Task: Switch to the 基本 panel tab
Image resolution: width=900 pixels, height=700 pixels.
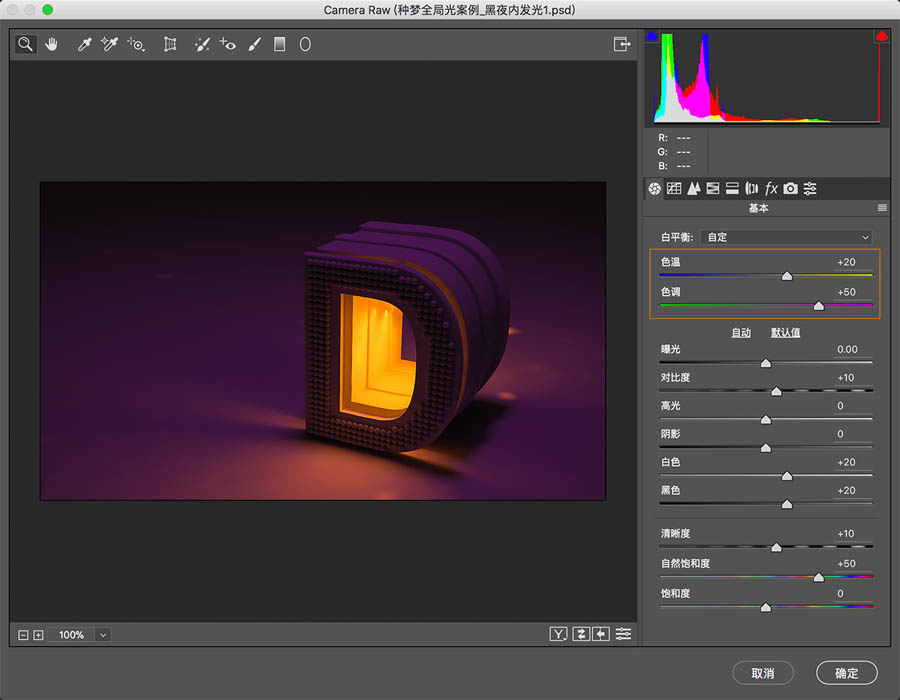Action: [x=653, y=188]
